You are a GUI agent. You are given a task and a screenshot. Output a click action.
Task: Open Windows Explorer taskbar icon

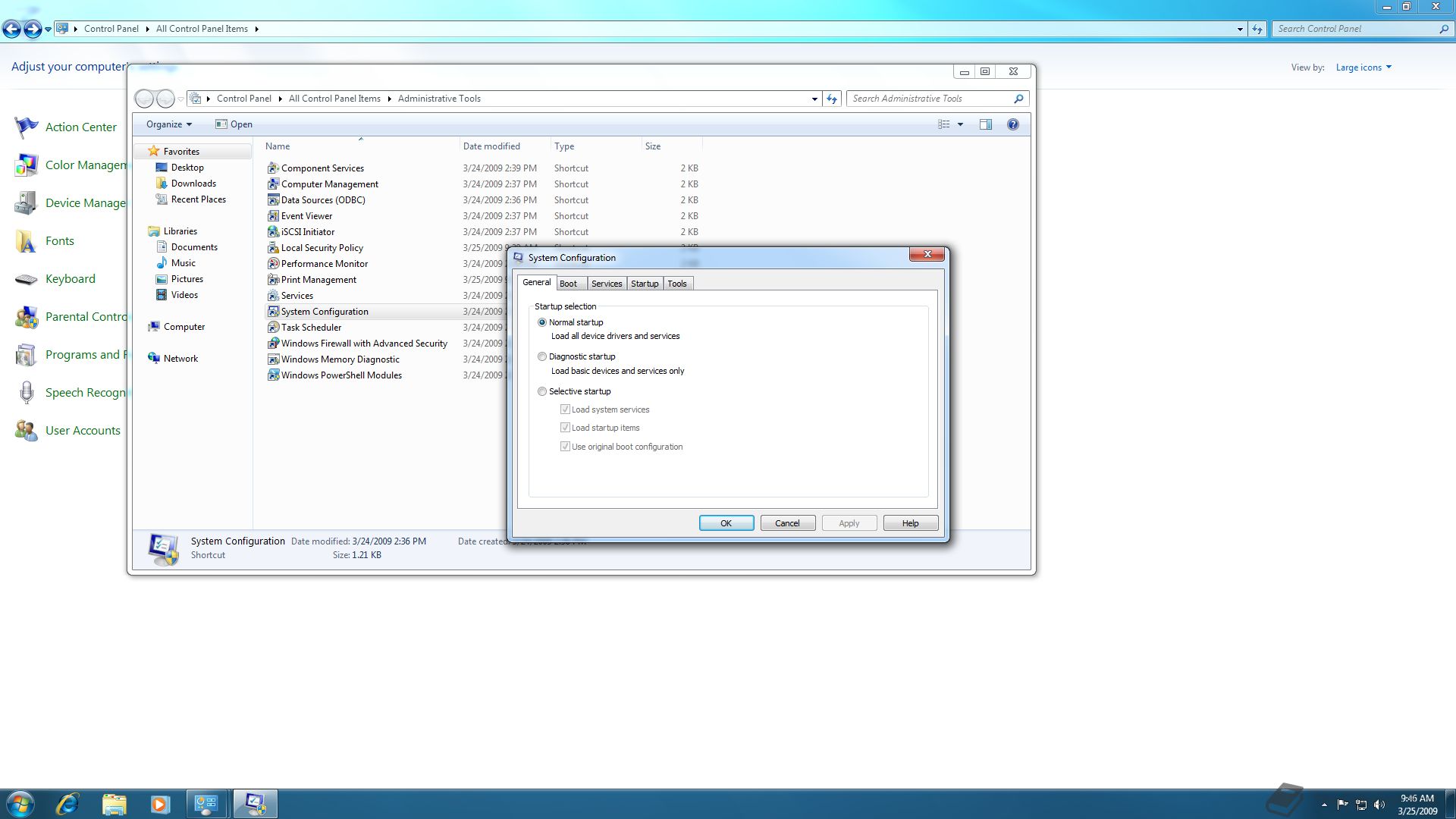point(114,804)
